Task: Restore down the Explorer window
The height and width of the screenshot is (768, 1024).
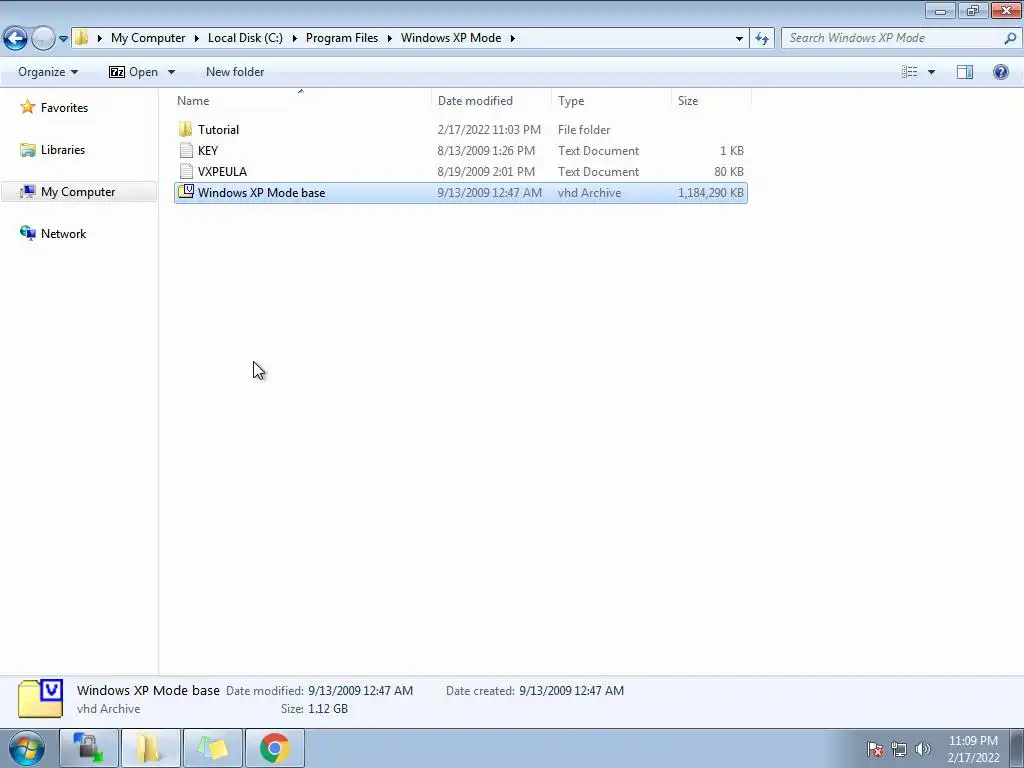Action: click(973, 10)
